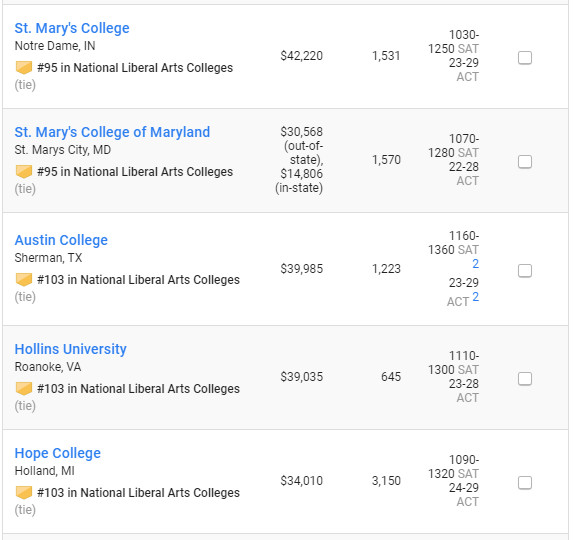
Task: Open footnote 2 beside Austin College SAT range
Action: tap(475, 264)
